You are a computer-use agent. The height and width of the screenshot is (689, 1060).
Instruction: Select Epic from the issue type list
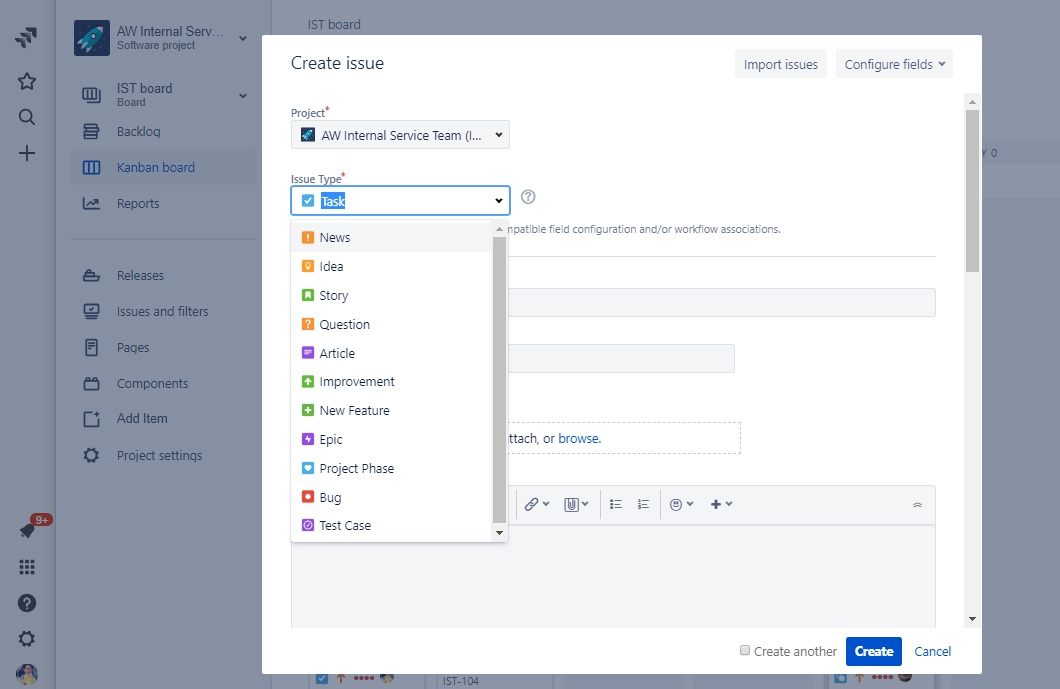point(330,439)
